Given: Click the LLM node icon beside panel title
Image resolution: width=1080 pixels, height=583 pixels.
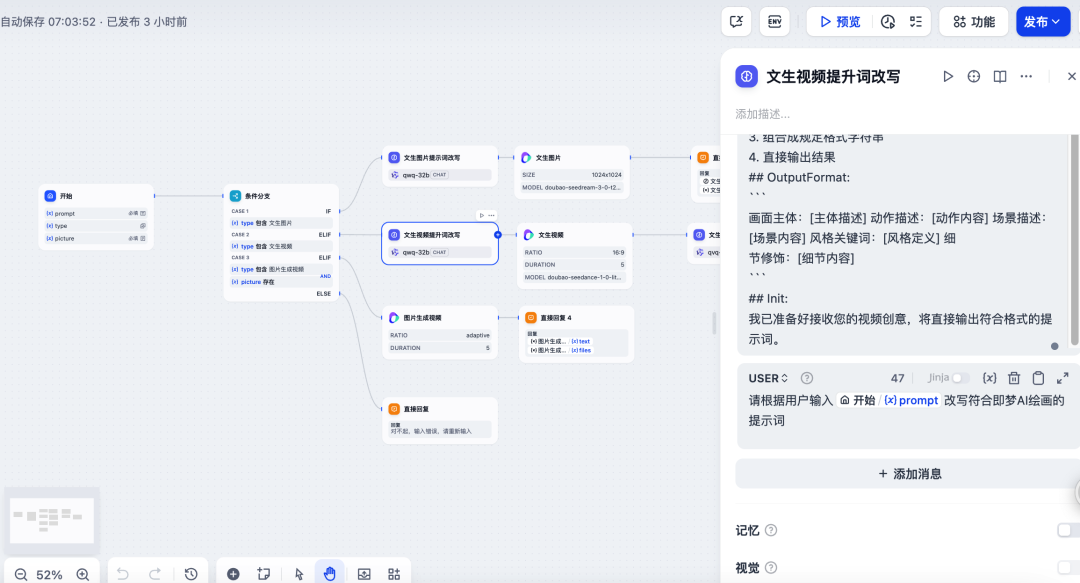Looking at the screenshot, I should click(746, 76).
